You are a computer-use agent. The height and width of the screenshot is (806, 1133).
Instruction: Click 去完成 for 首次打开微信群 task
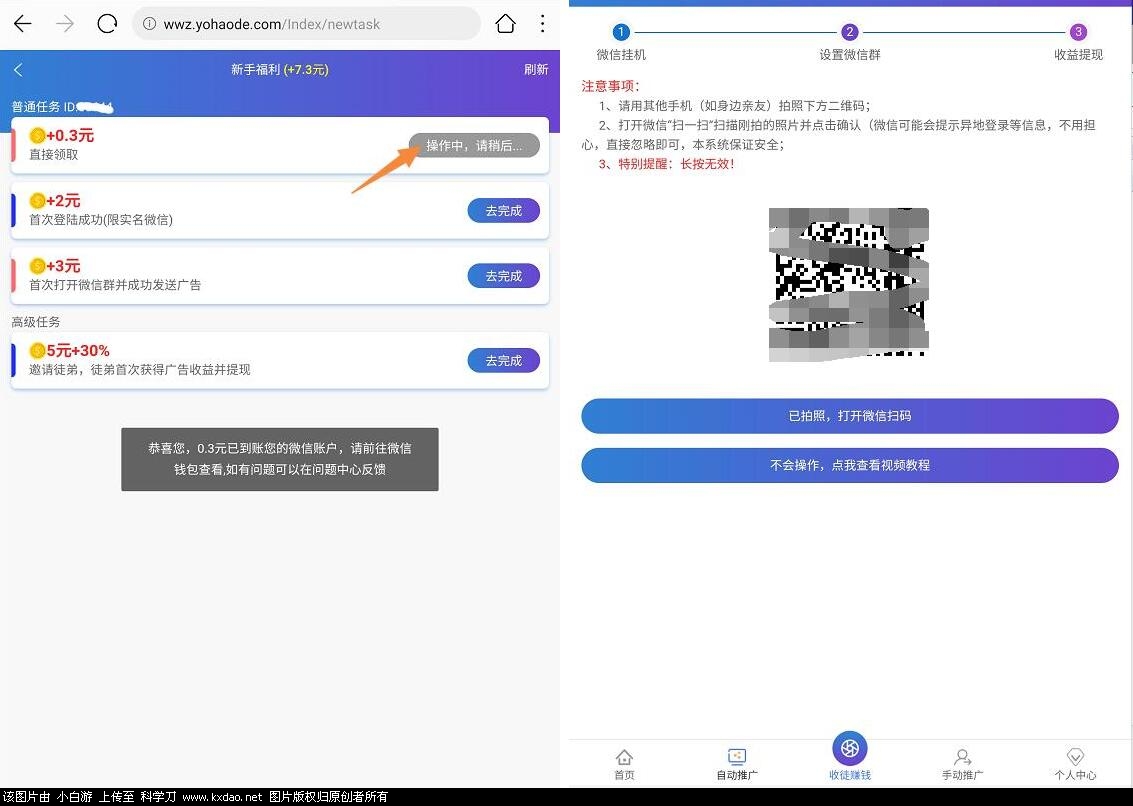click(x=504, y=275)
